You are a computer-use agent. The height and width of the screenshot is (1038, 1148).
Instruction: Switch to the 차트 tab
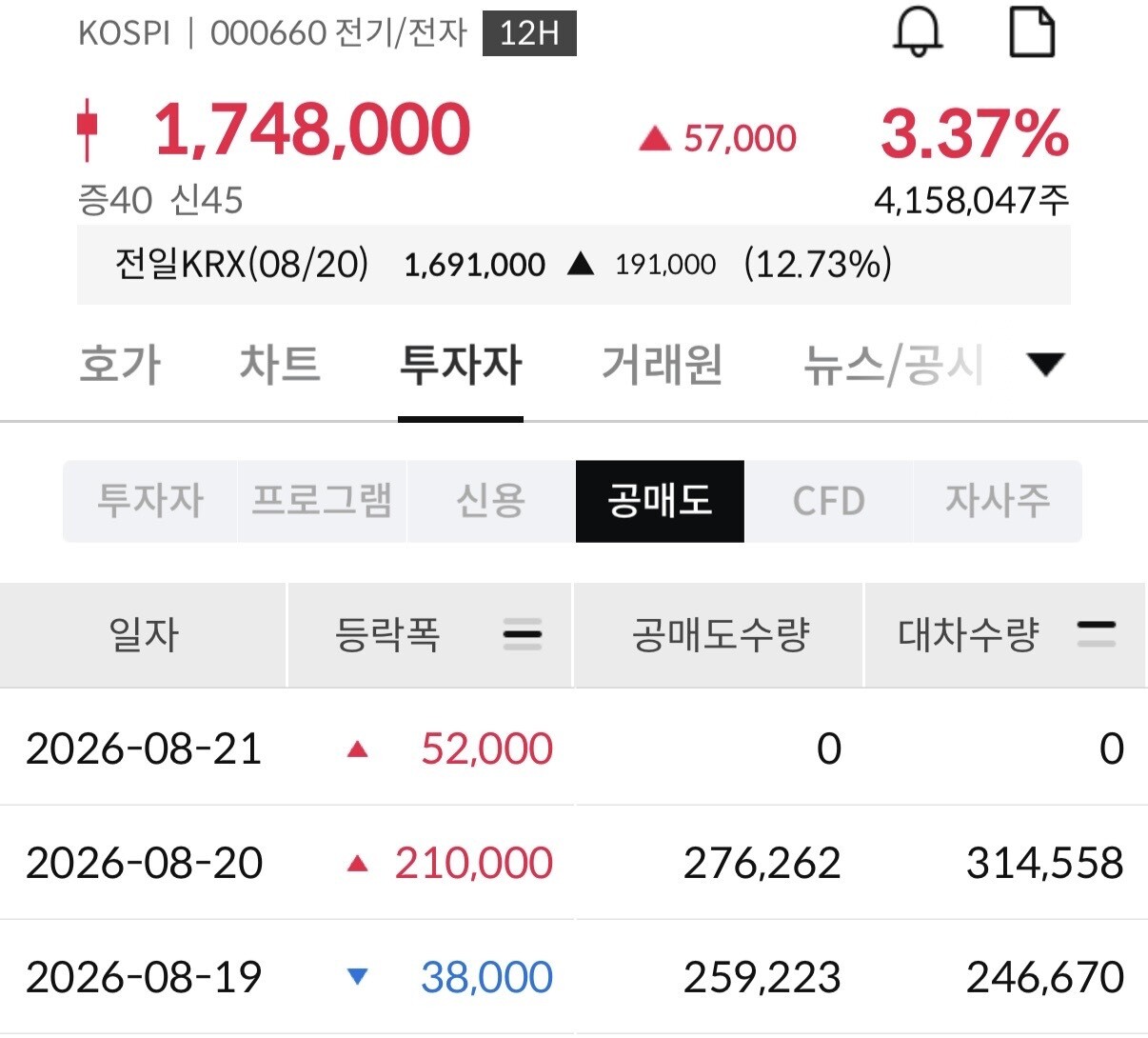[x=280, y=365]
